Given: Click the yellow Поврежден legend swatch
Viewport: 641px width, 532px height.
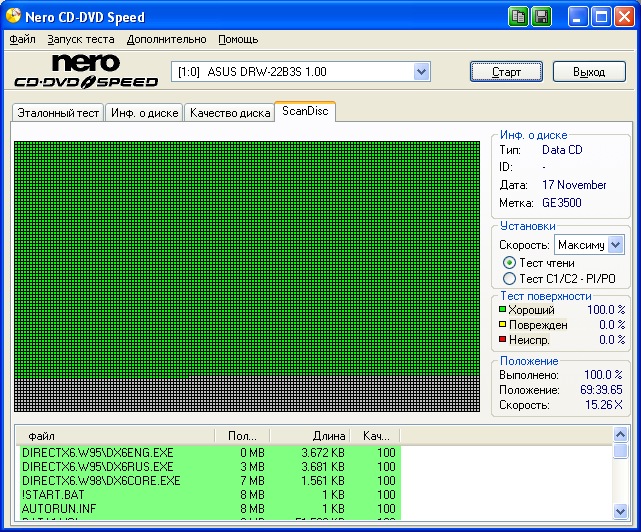Looking at the screenshot, I should (x=502, y=324).
